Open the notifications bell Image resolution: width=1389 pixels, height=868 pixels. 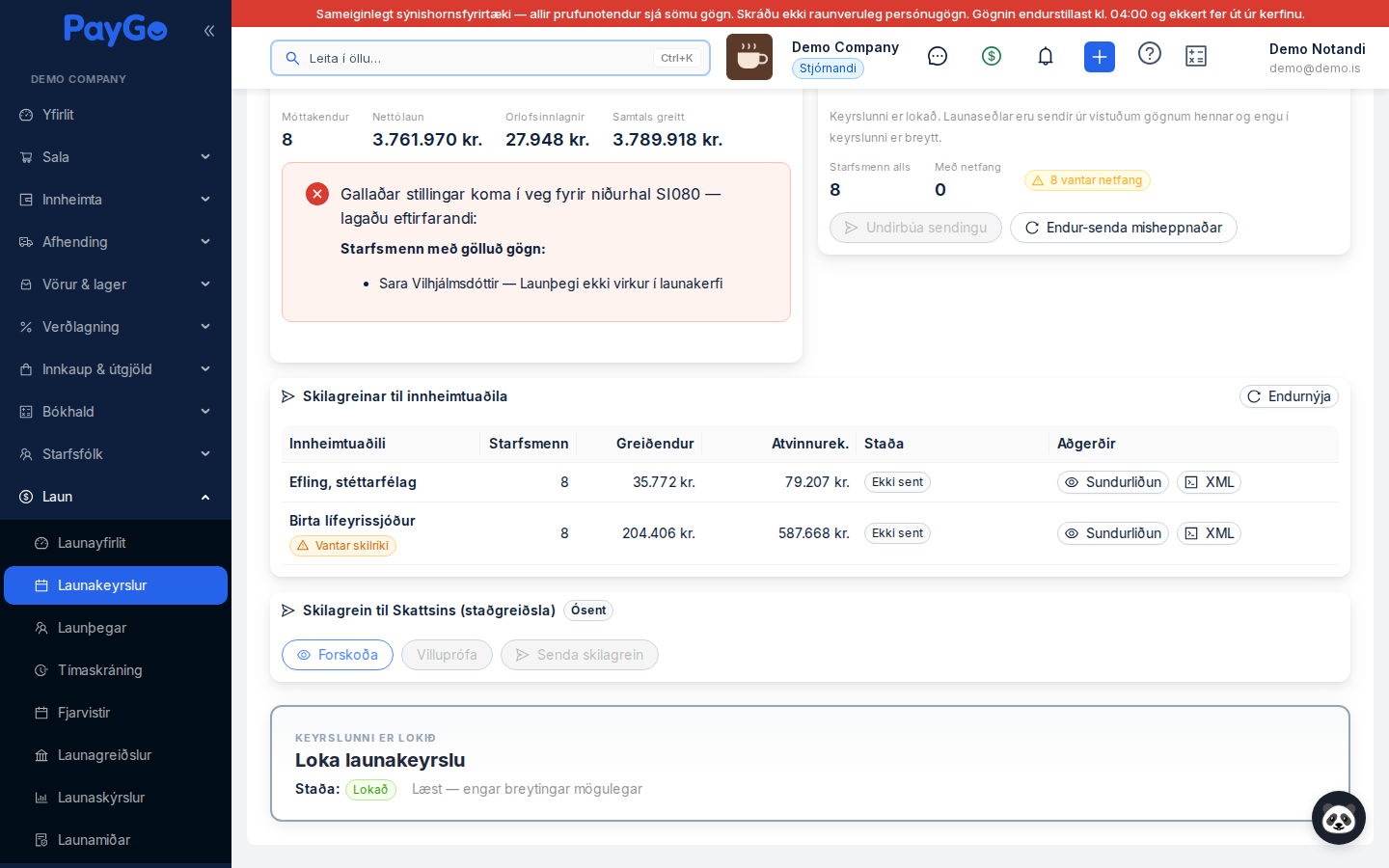click(1046, 56)
